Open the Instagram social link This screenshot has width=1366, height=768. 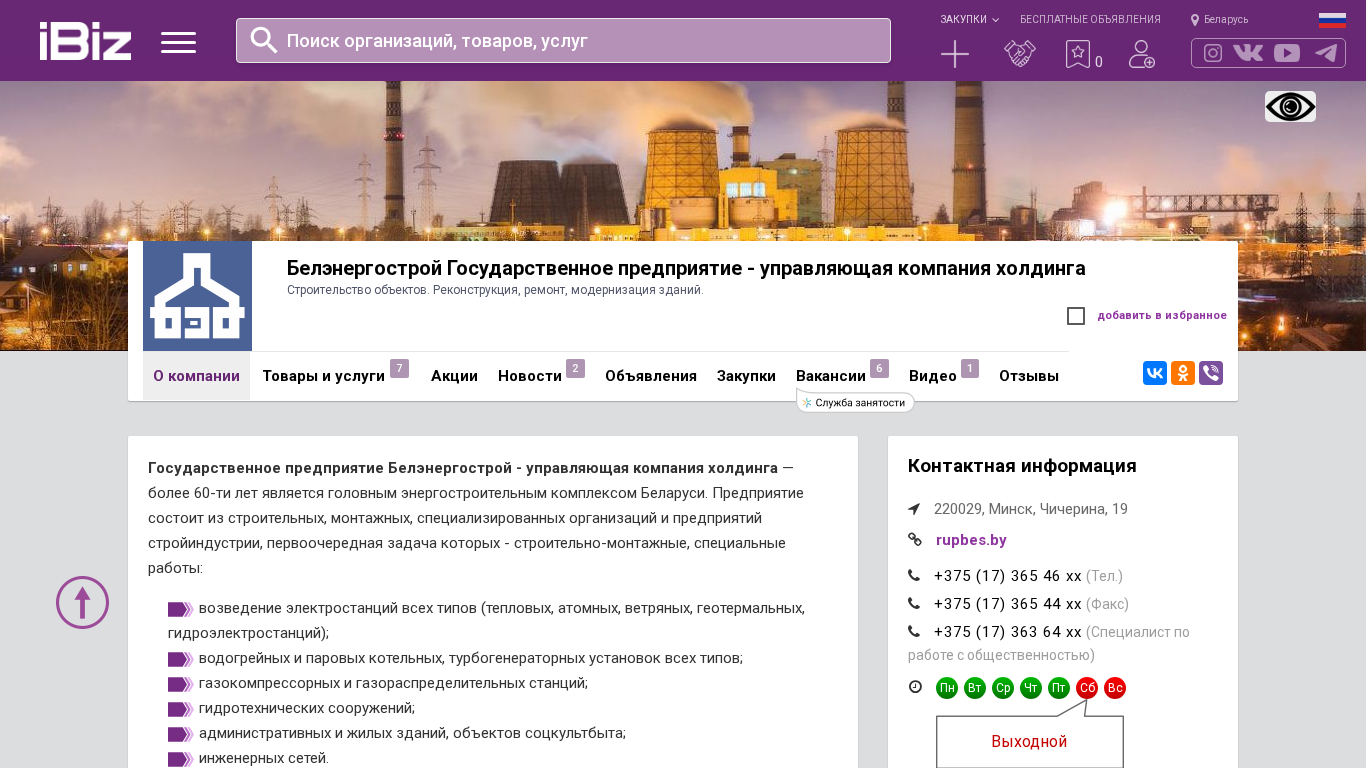[x=1213, y=53]
